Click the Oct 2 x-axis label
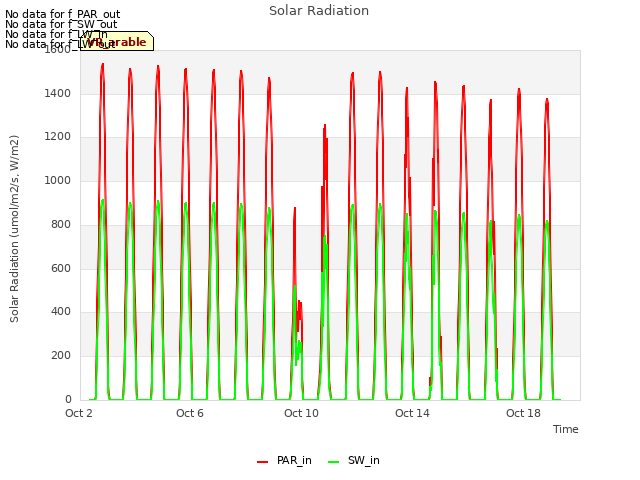This screenshot has width=640, height=480. coord(79,413)
